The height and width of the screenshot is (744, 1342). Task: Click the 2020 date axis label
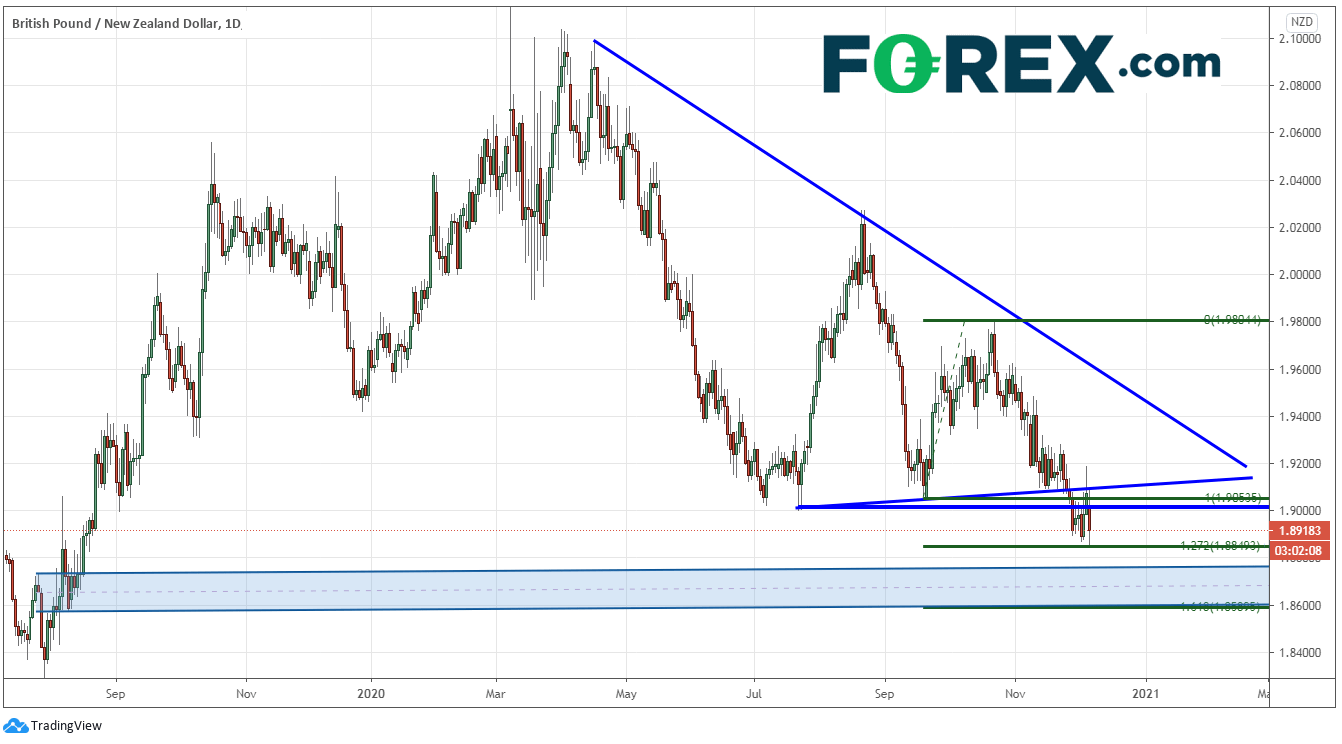click(x=370, y=692)
